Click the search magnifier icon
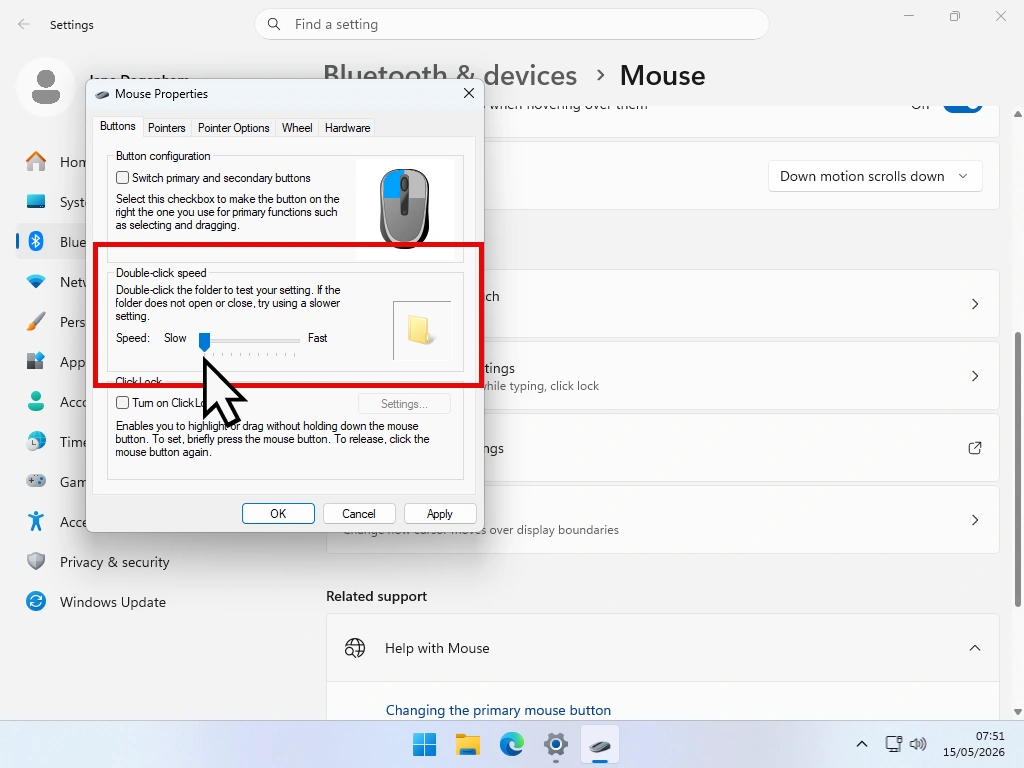The width and height of the screenshot is (1024, 768). tap(274, 24)
